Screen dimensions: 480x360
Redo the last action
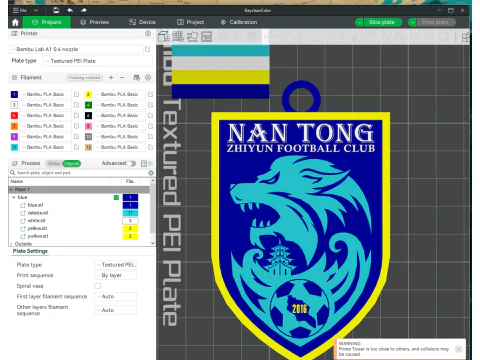(84, 10)
